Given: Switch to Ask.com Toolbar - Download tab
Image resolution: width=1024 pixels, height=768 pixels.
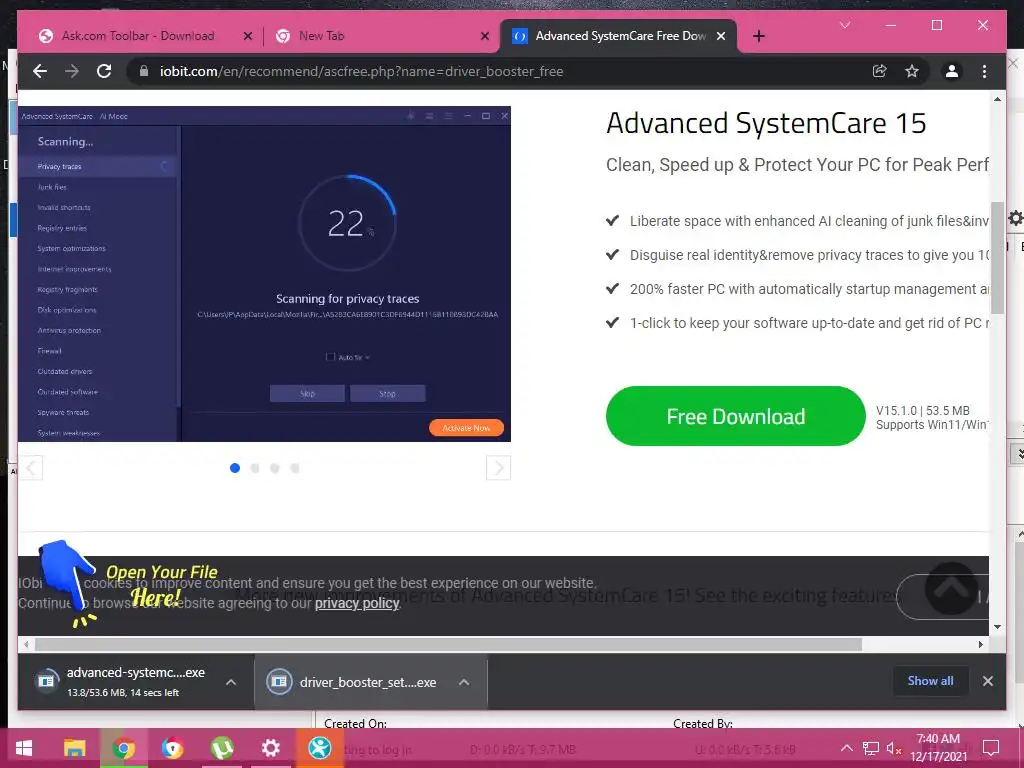Looking at the screenshot, I should coord(138,36).
